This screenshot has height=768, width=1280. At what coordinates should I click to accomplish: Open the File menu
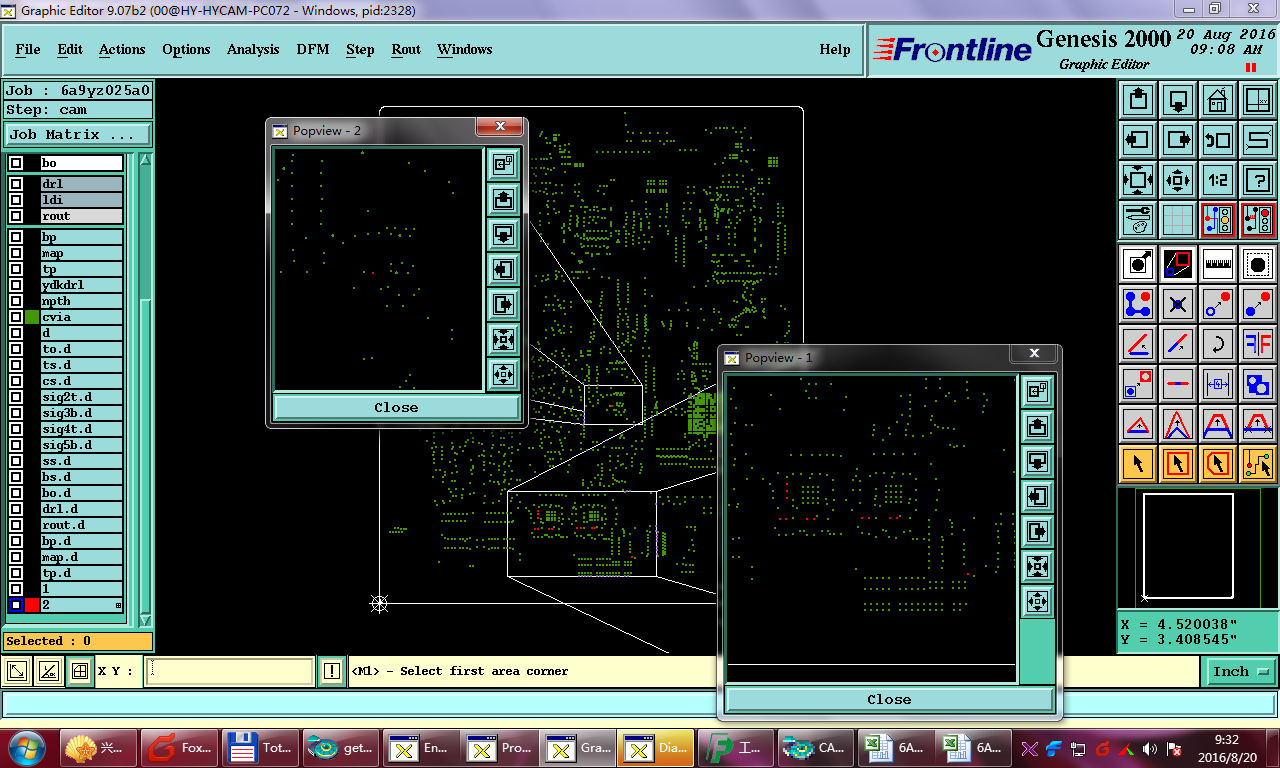click(x=28, y=49)
